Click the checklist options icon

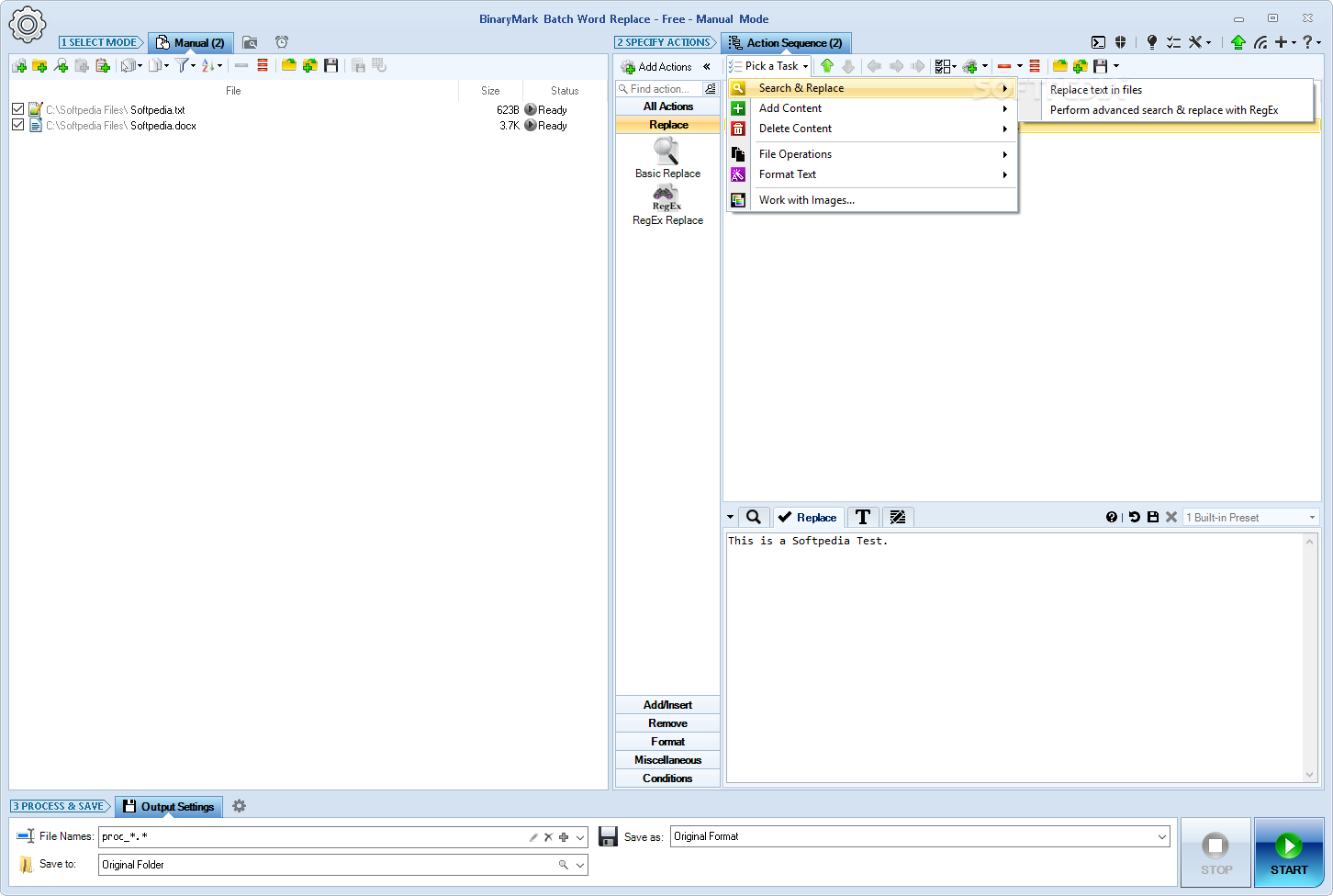(1173, 42)
